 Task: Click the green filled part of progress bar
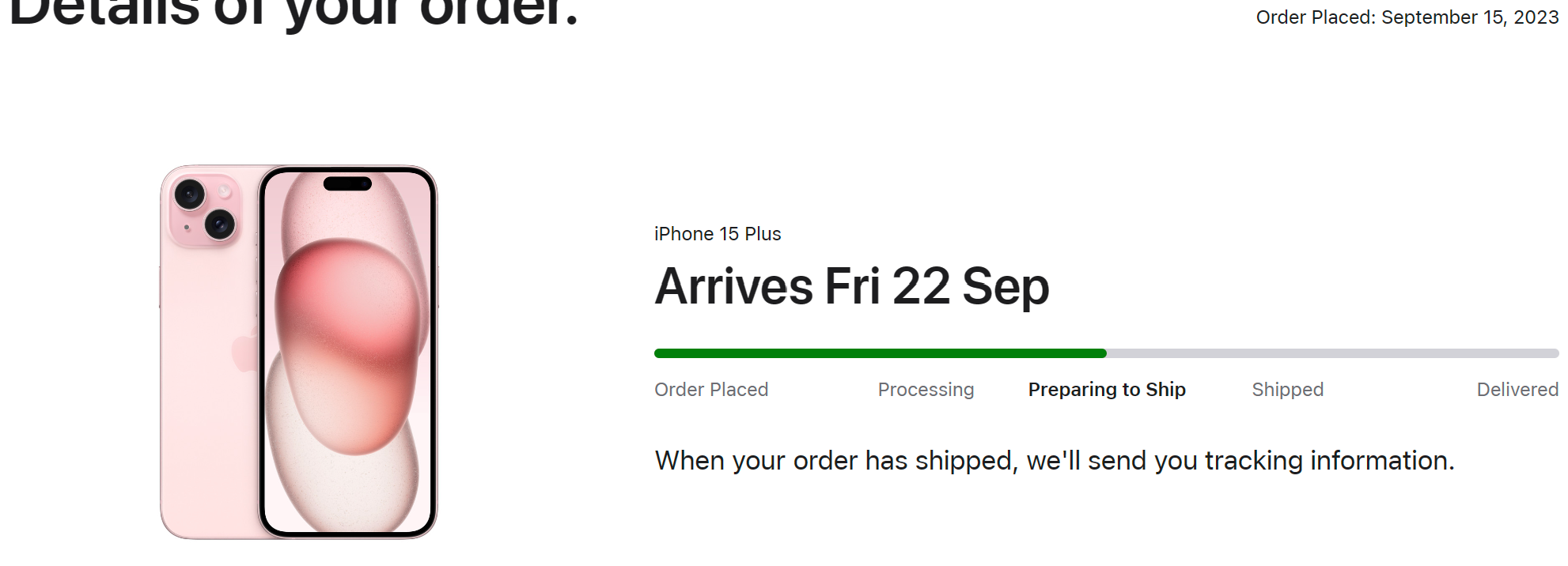880,353
